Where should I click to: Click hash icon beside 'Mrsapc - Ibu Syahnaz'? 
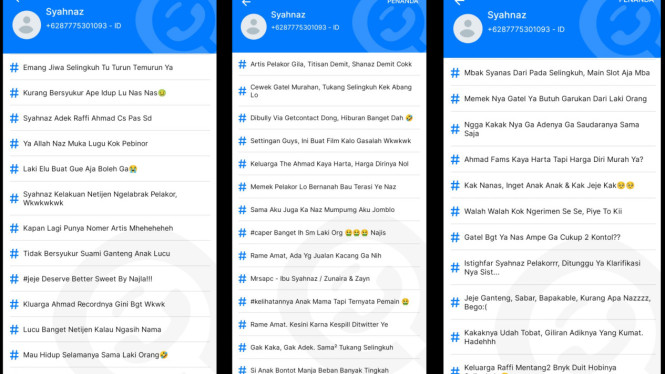pos(242,279)
